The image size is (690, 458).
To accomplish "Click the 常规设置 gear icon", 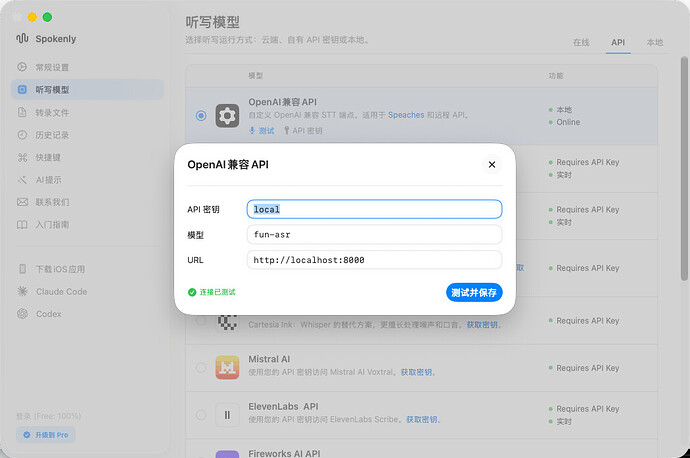I will click(x=22, y=67).
